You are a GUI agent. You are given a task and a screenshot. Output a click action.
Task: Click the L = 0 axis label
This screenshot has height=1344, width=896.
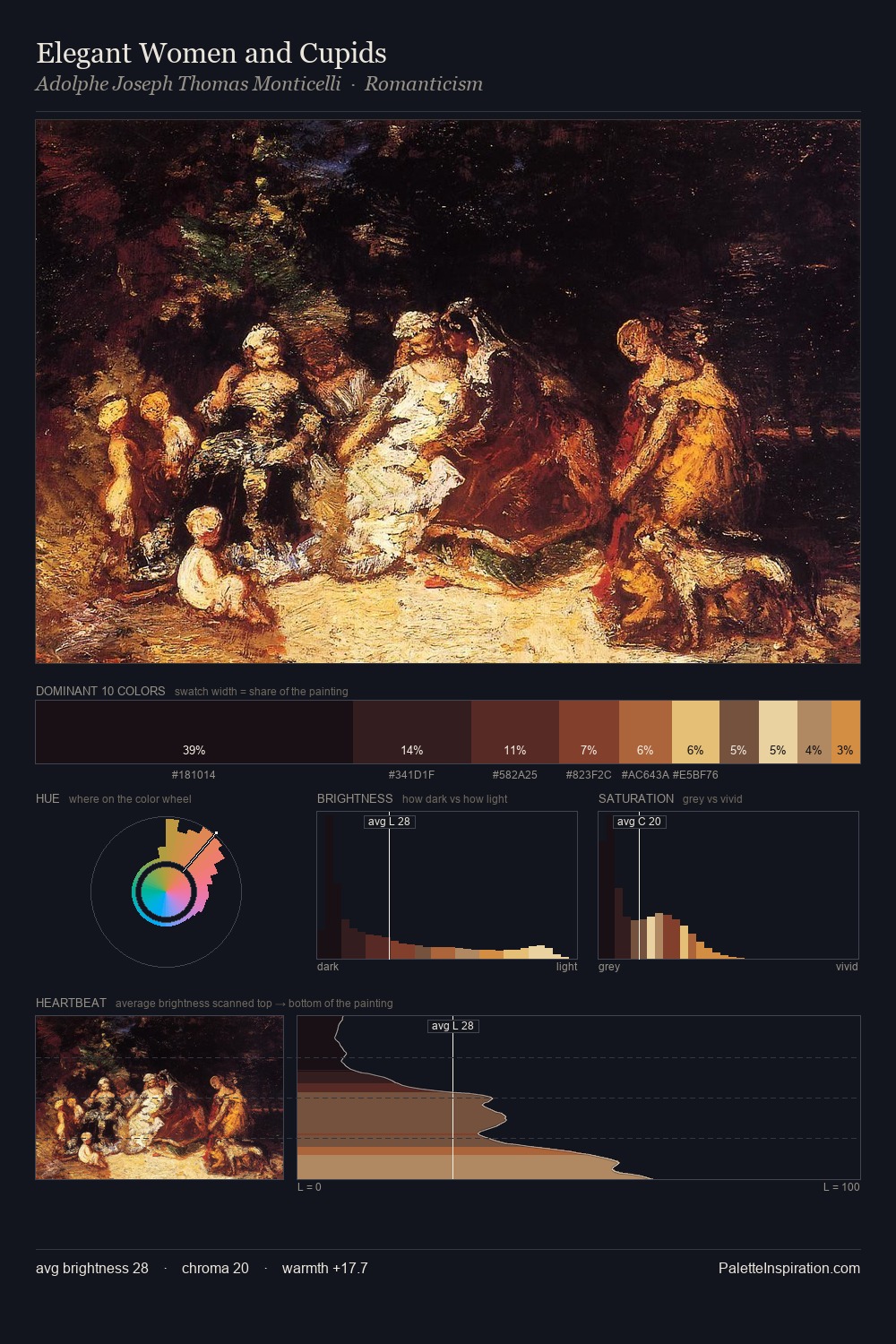click(x=309, y=1187)
